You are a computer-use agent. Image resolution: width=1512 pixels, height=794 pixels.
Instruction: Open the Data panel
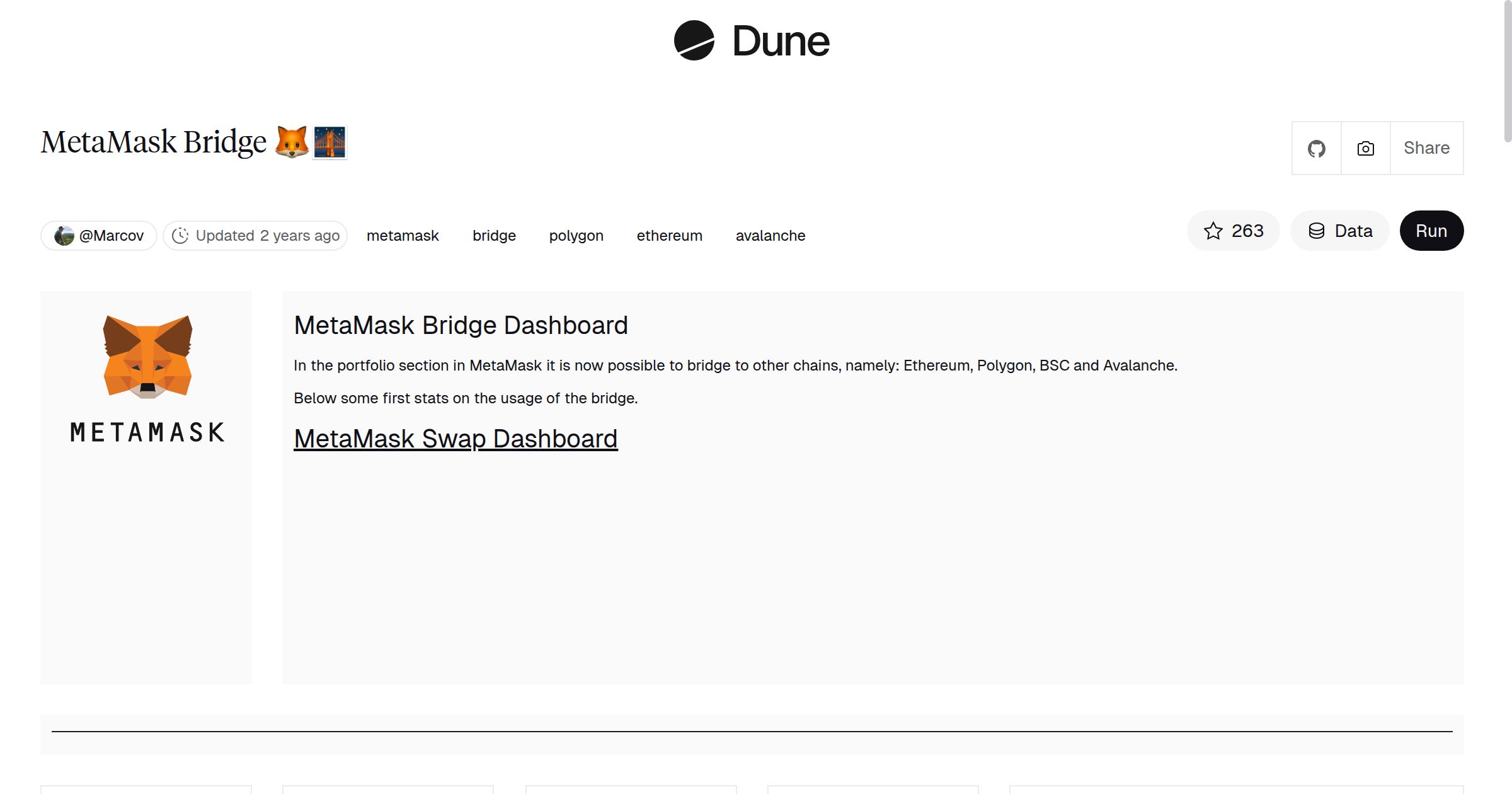tap(1339, 231)
